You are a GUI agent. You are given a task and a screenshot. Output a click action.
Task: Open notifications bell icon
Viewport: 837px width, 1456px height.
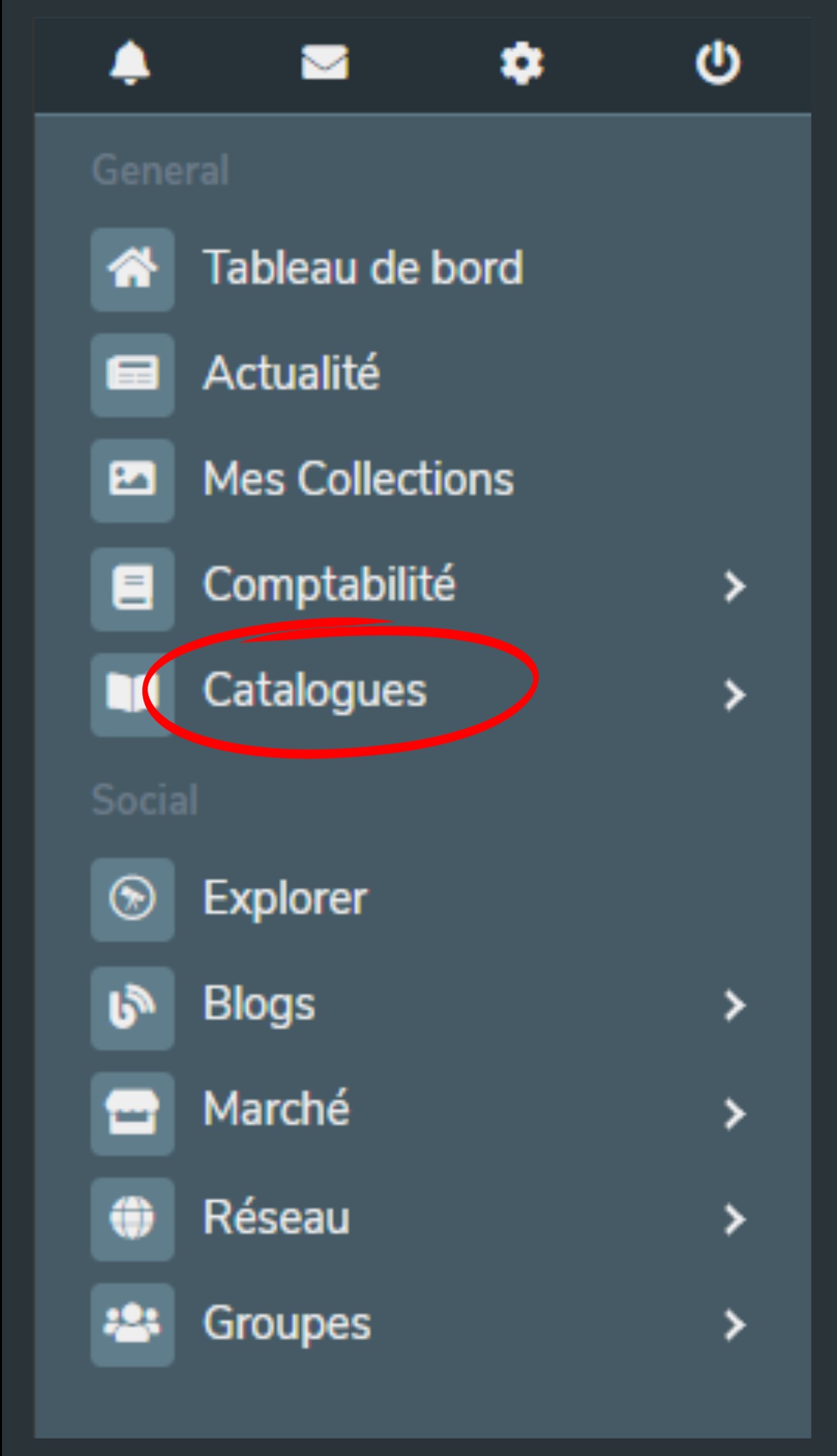tap(129, 63)
